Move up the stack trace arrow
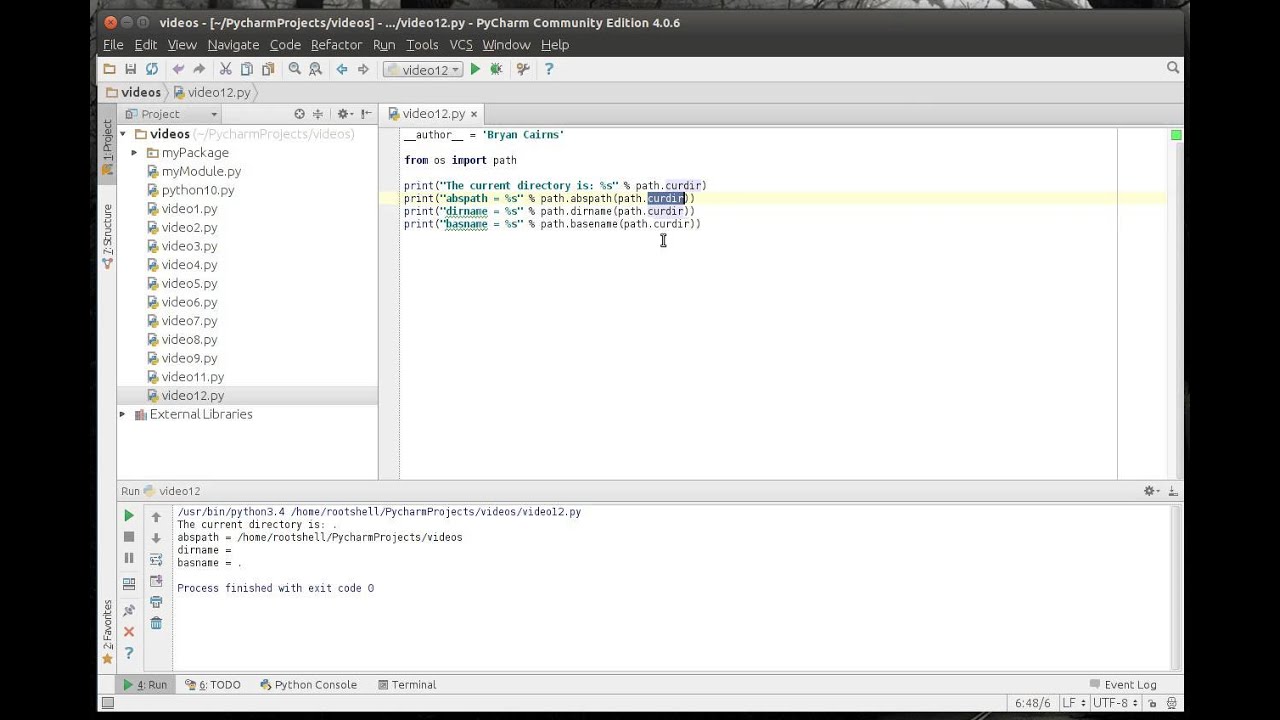 156,517
